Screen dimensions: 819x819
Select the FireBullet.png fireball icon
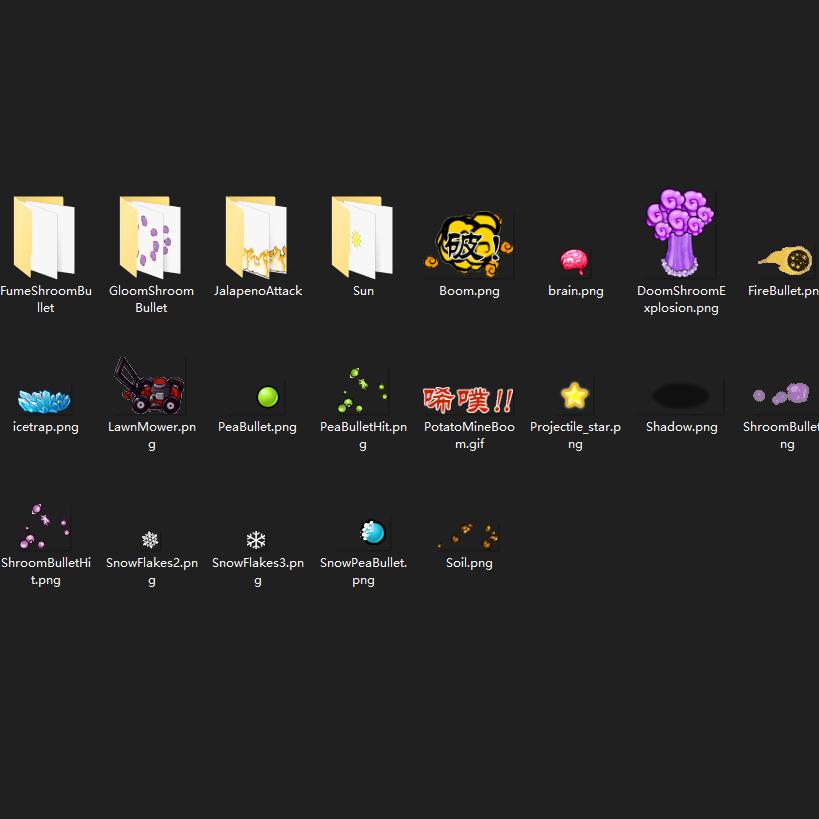[786, 260]
